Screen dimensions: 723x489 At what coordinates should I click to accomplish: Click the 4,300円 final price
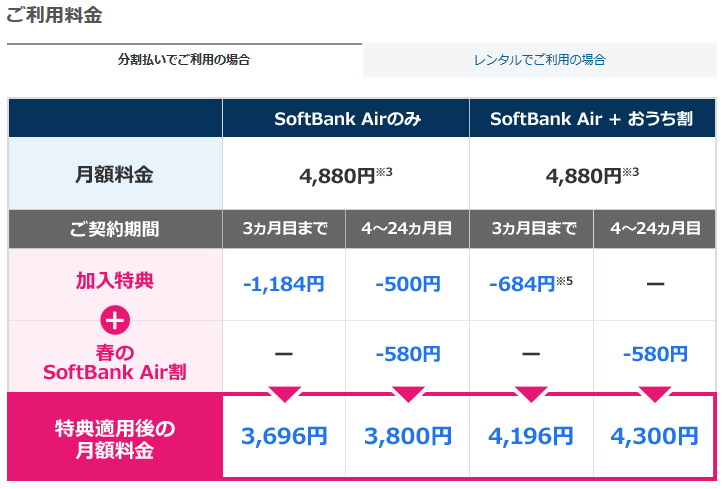pos(655,436)
